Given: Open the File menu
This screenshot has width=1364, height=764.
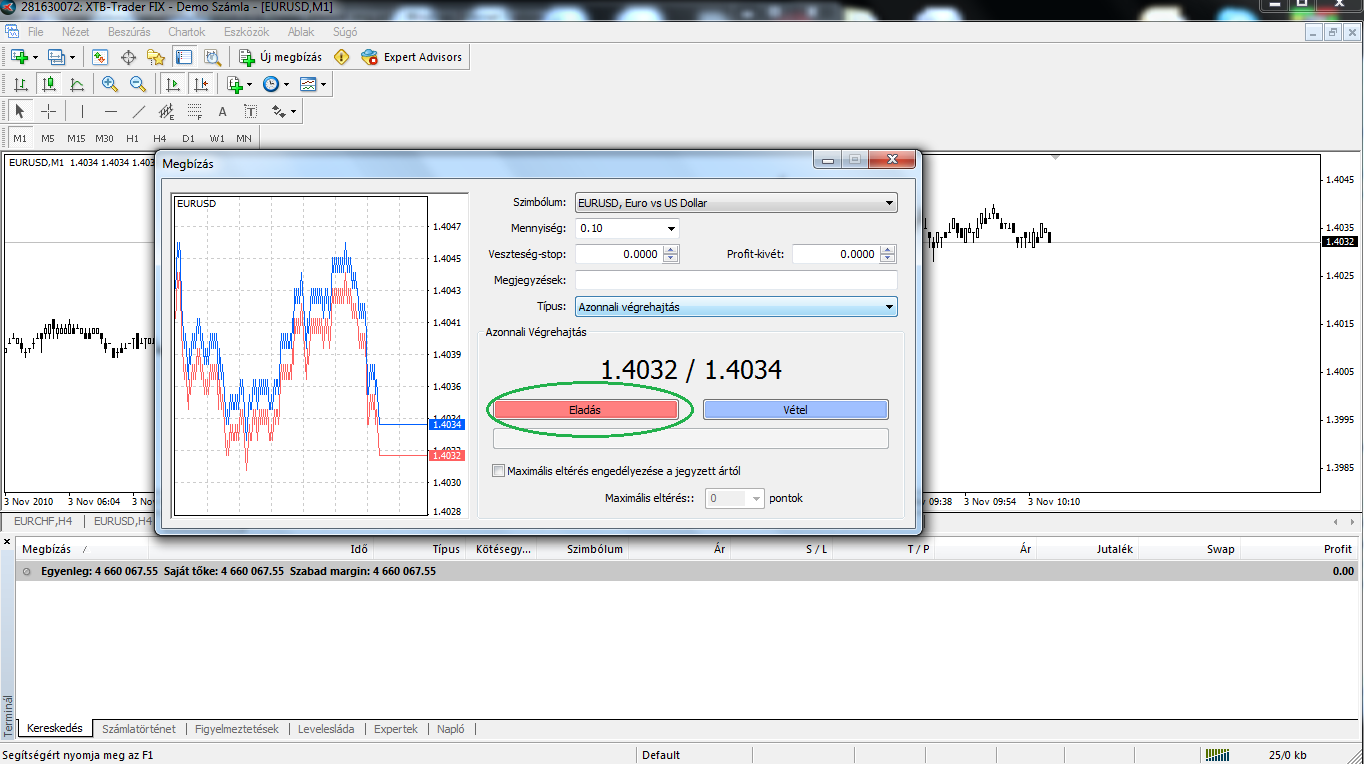Looking at the screenshot, I should coord(35,32).
